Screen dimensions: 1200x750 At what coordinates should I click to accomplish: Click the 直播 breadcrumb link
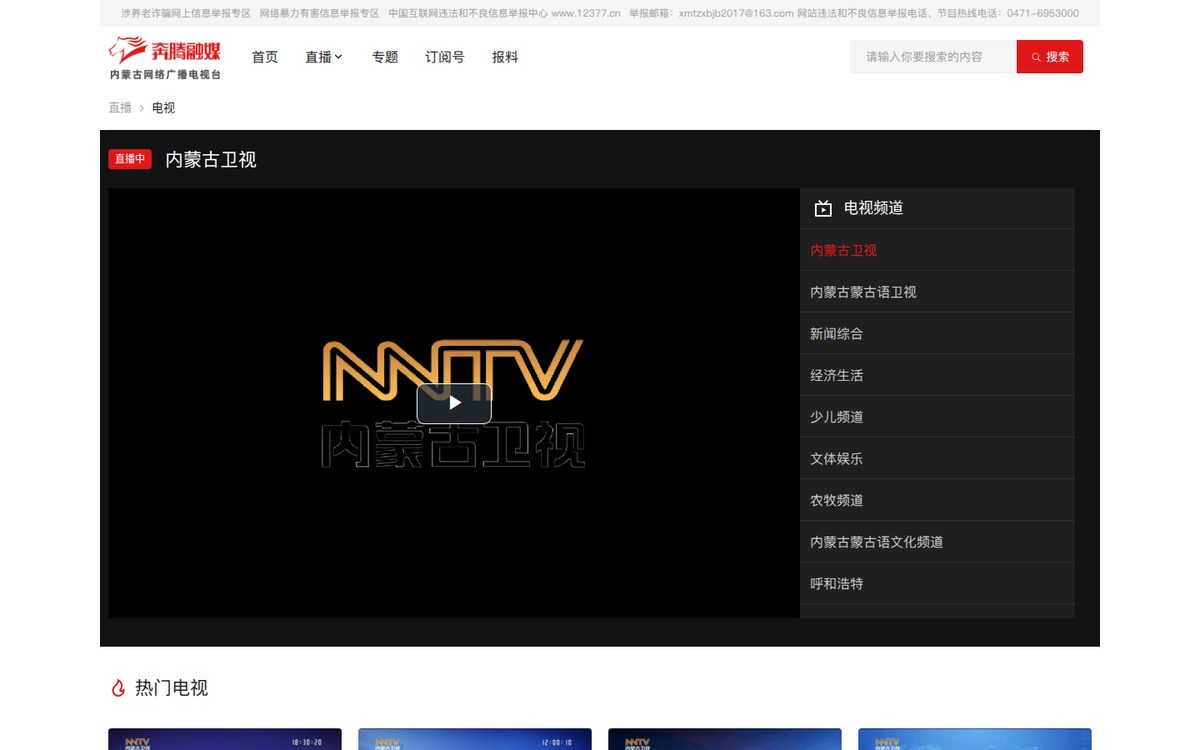[120, 108]
